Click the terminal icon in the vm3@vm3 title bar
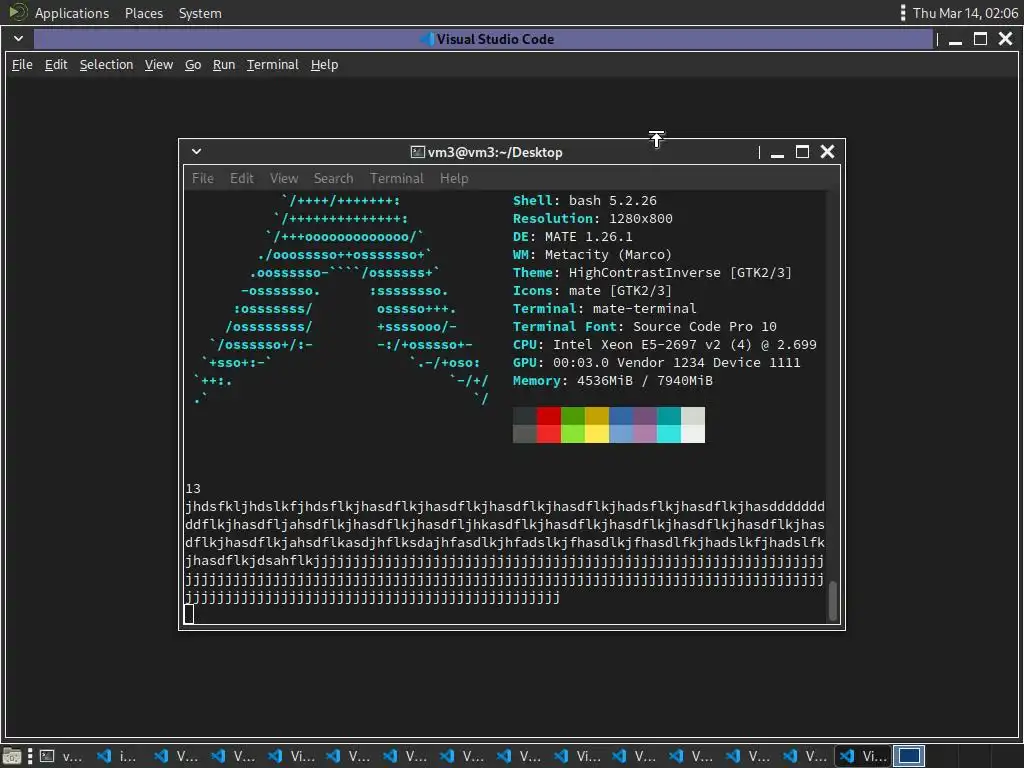1024x768 pixels. pyautogui.click(x=417, y=152)
